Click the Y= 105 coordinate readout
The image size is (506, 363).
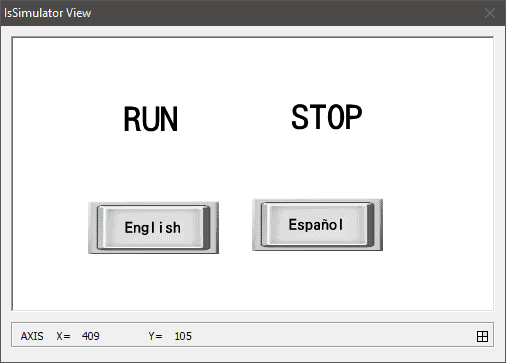pos(170,336)
